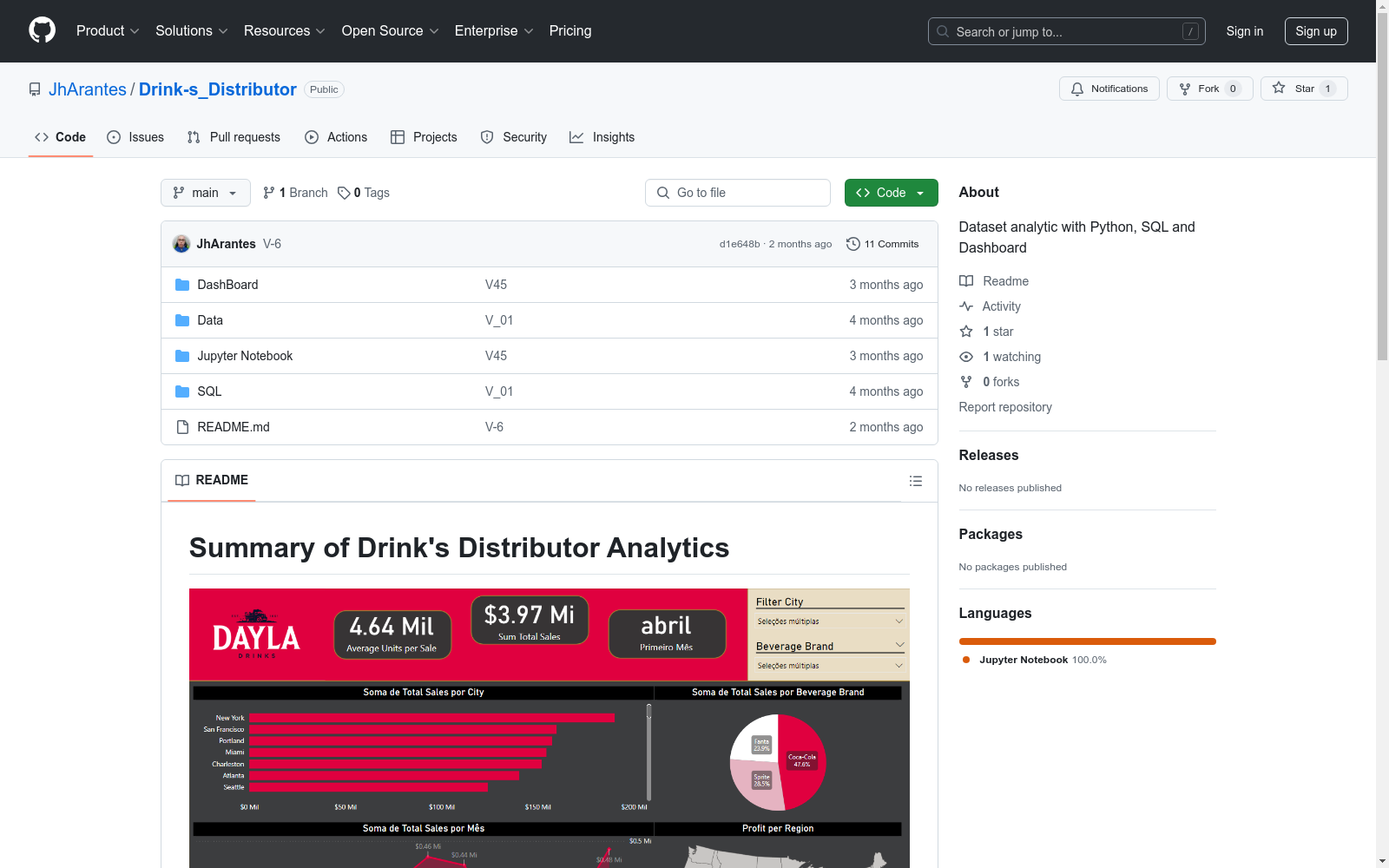The image size is (1389, 868).
Task: Expand the Product menu
Action: tap(108, 31)
